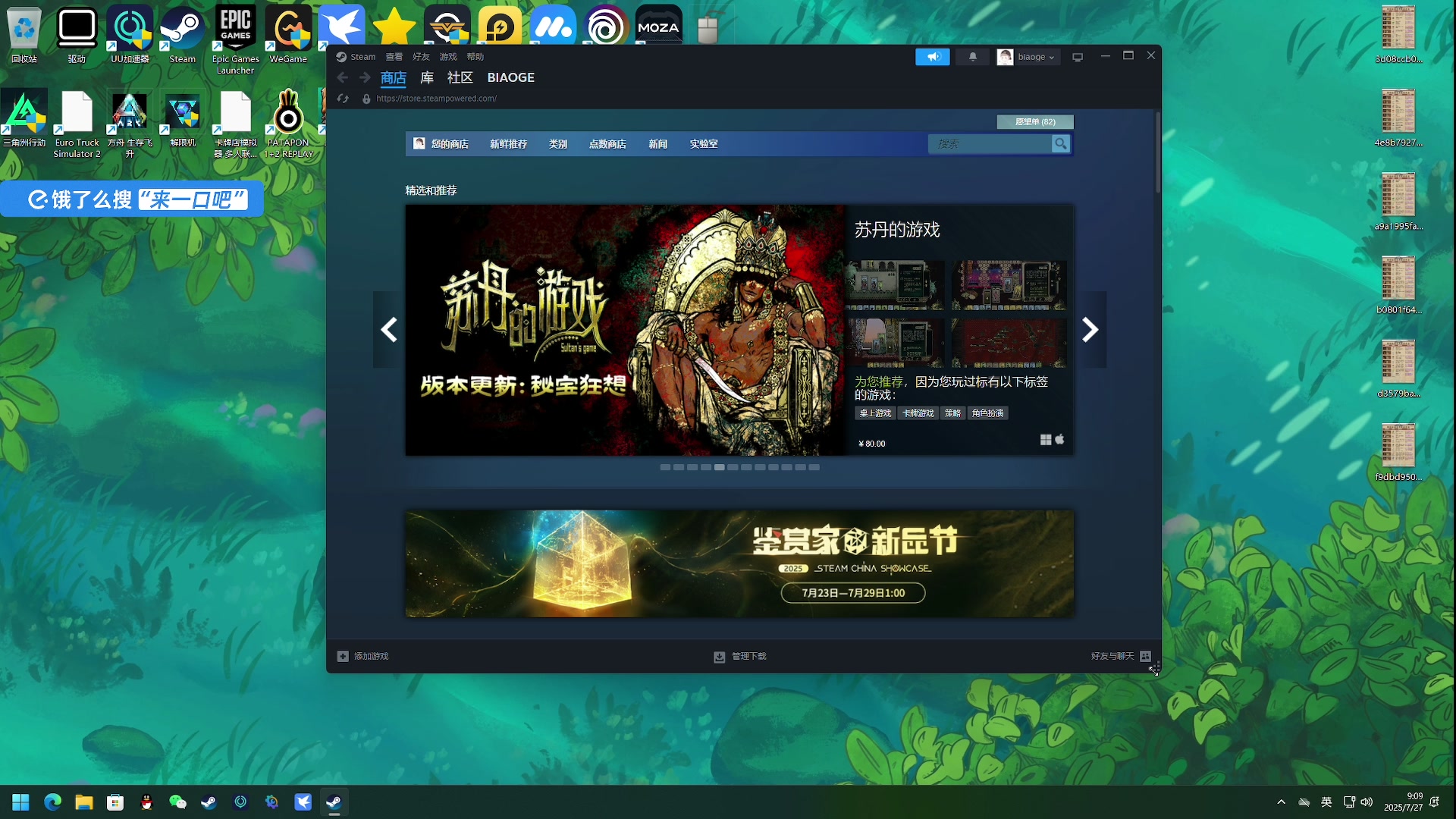
Task: Open Microsoft Edge from taskbar
Action: tap(52, 802)
